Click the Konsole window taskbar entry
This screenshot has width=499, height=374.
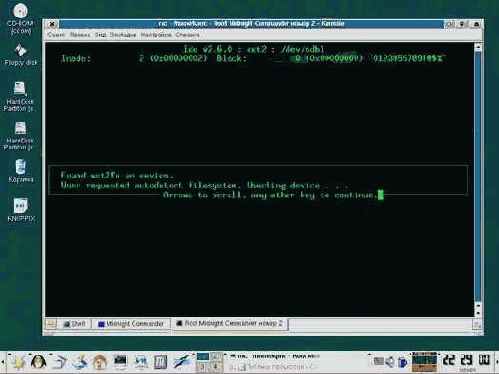pyautogui.click(x=275, y=357)
